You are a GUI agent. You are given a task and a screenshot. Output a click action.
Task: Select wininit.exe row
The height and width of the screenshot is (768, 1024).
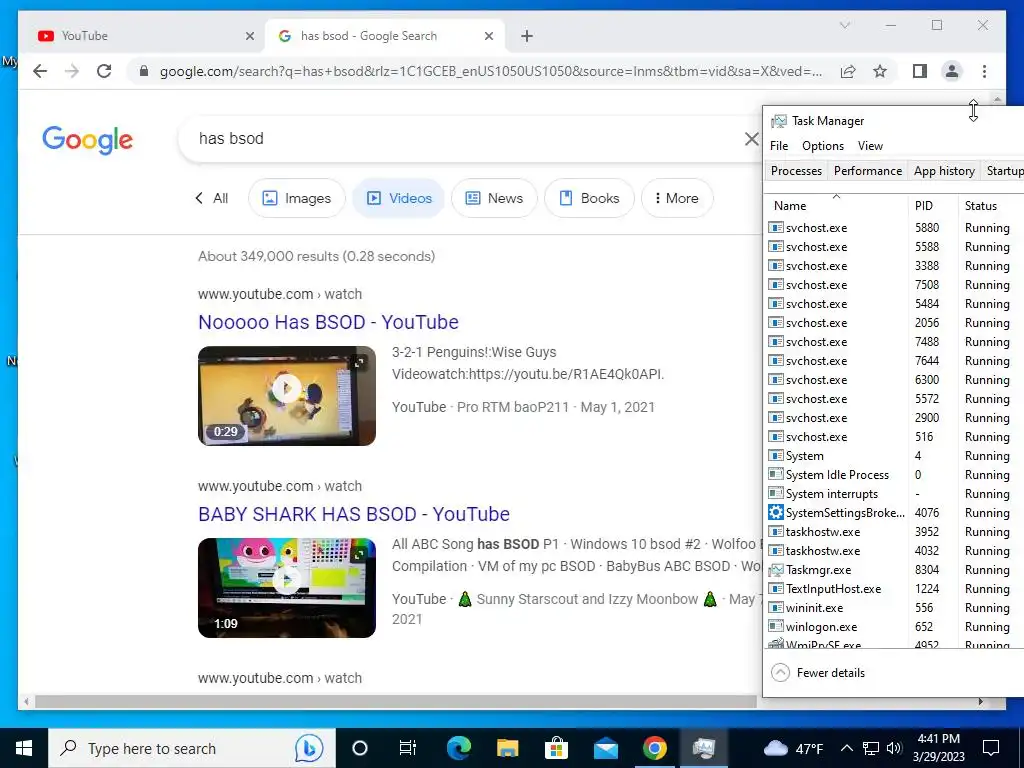pos(895,607)
